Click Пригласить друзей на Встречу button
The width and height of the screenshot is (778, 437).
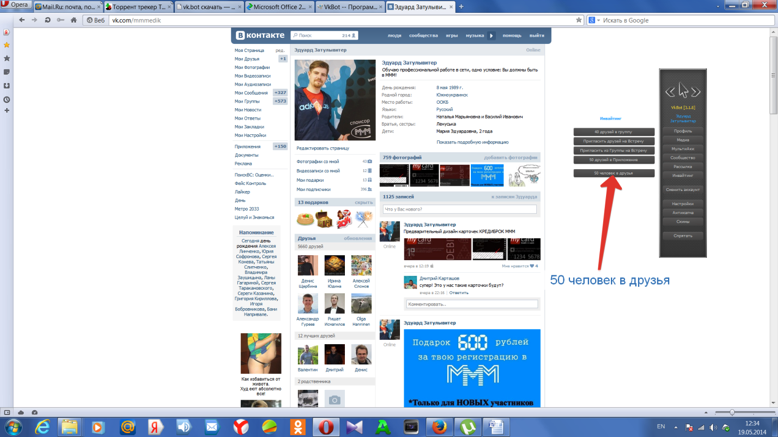614,141
